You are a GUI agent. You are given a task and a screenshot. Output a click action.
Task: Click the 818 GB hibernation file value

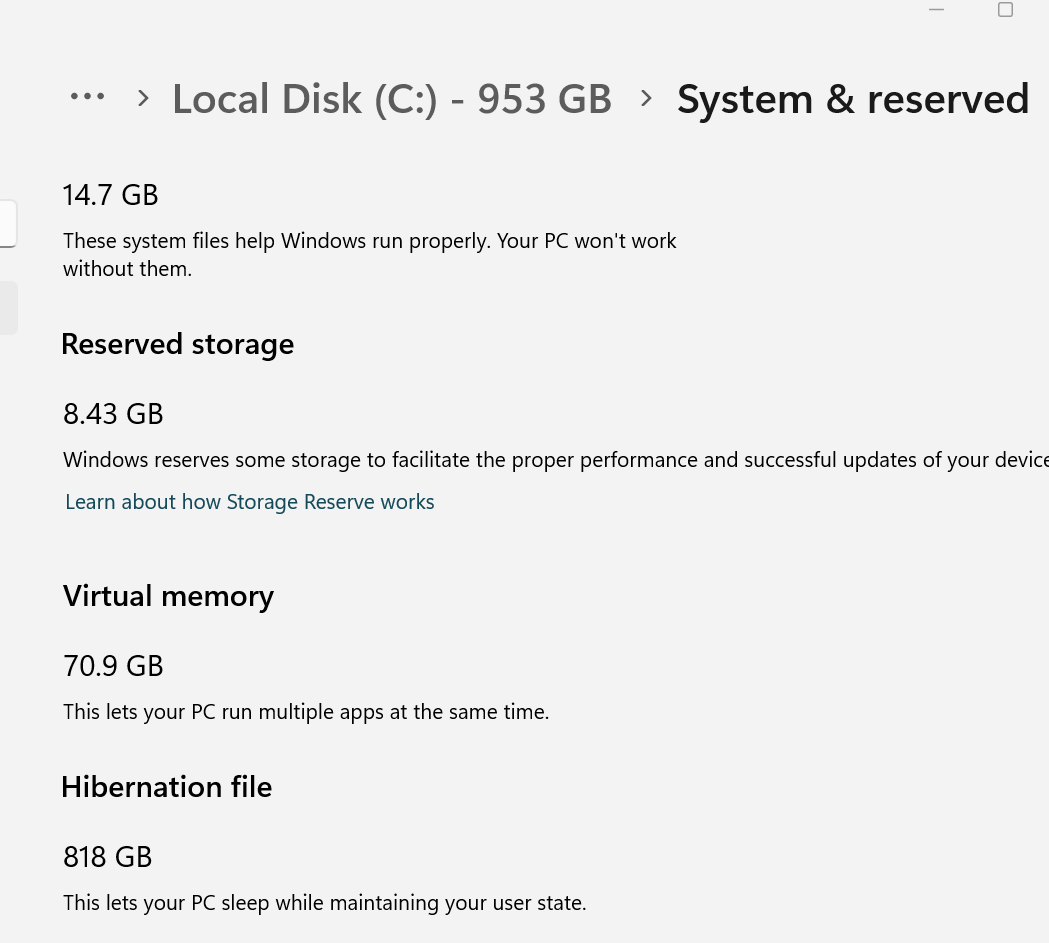tap(107, 857)
